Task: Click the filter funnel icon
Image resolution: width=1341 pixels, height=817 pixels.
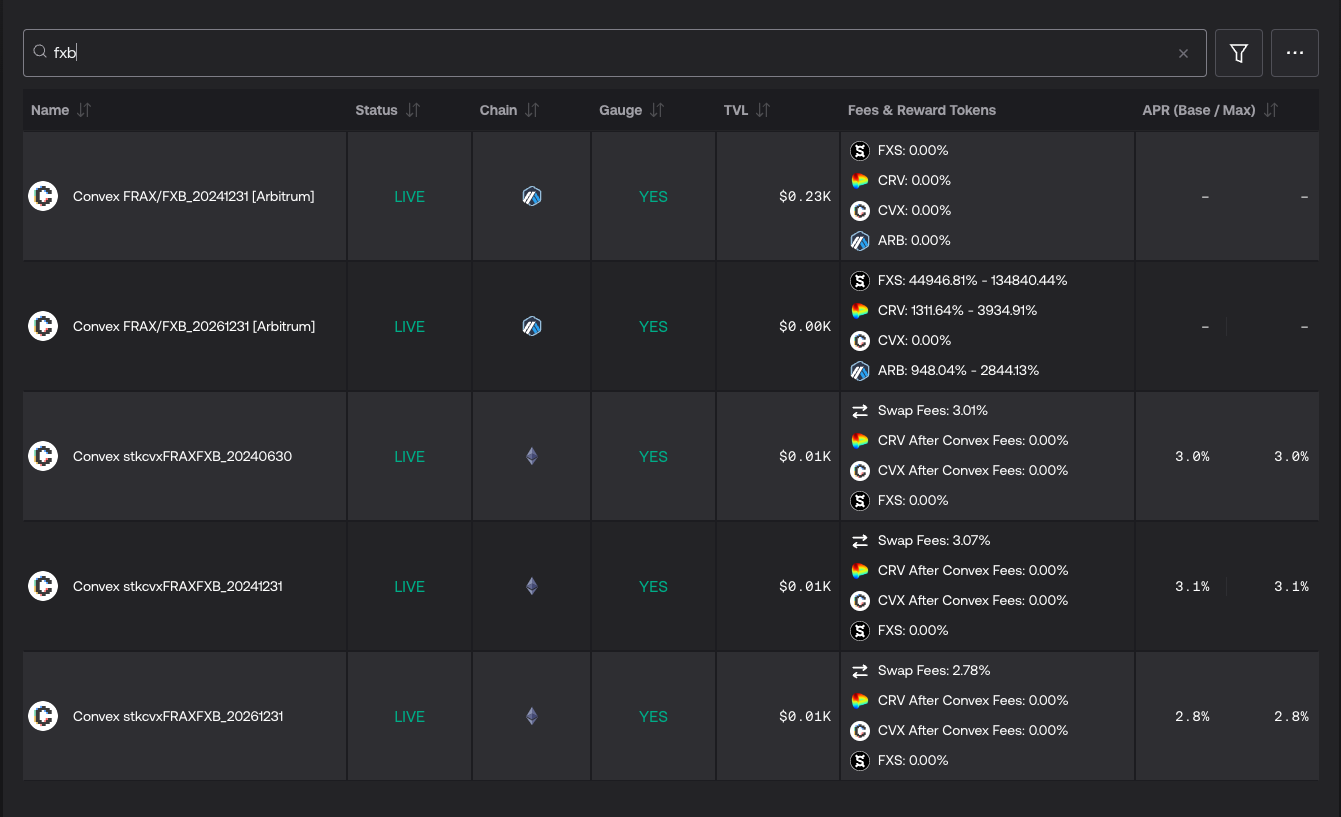Action: (x=1238, y=53)
